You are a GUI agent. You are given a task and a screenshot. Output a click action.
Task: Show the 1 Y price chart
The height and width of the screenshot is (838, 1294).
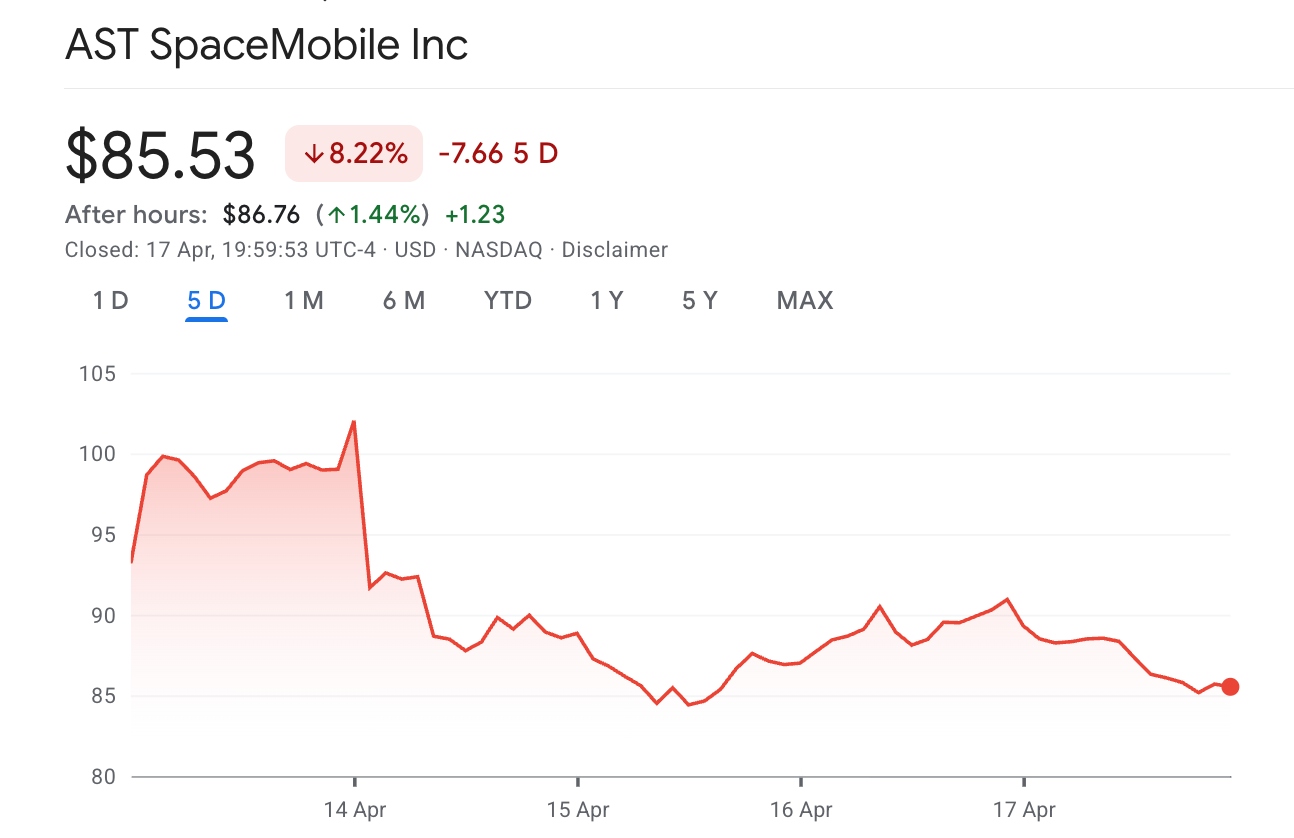pyautogui.click(x=607, y=301)
